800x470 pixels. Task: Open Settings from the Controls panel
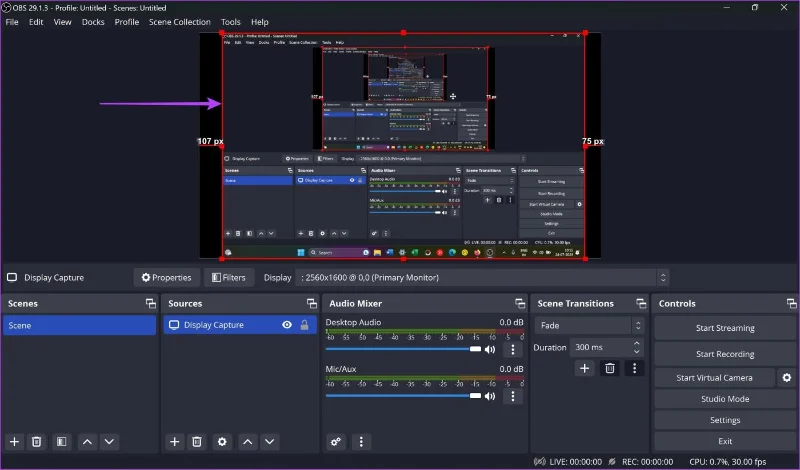pyautogui.click(x=725, y=420)
